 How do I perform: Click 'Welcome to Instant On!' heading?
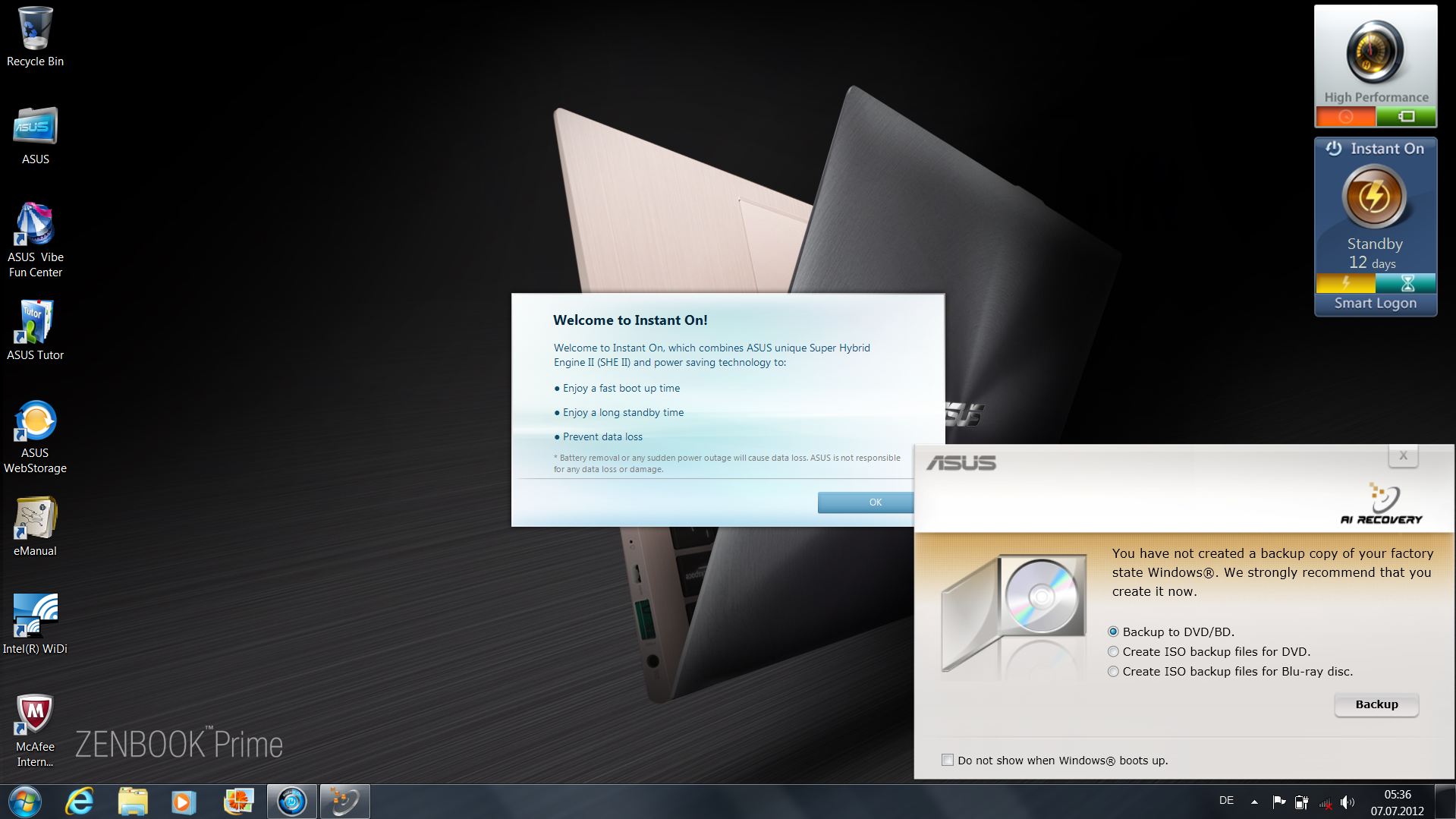click(631, 320)
